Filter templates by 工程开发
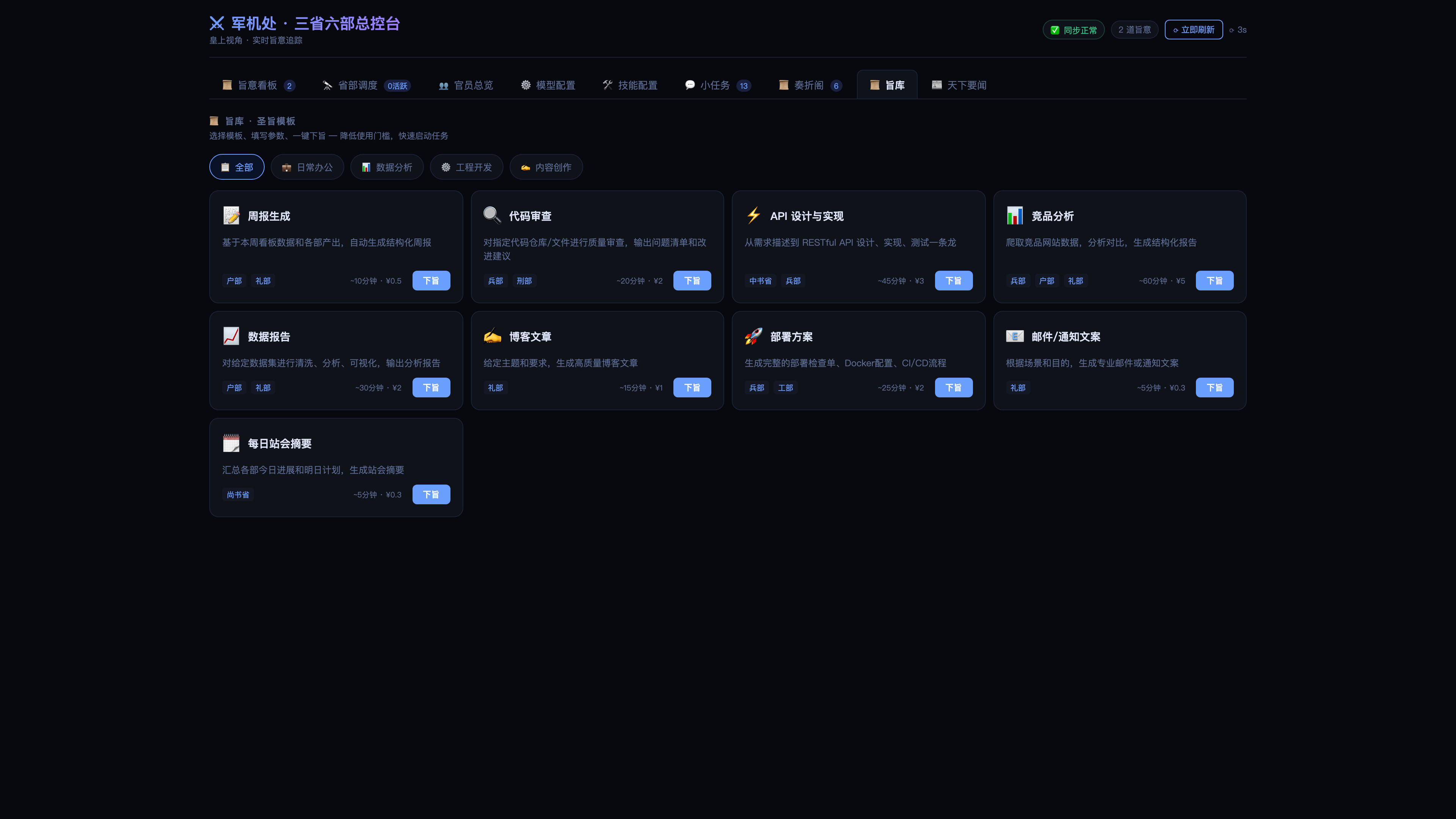 466,167
